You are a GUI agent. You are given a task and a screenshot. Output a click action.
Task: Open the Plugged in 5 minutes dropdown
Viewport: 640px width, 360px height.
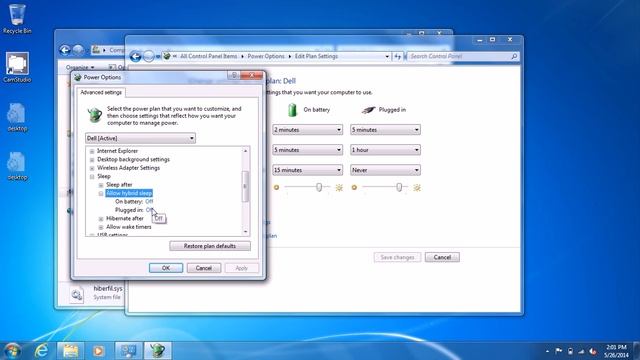[x=385, y=130]
